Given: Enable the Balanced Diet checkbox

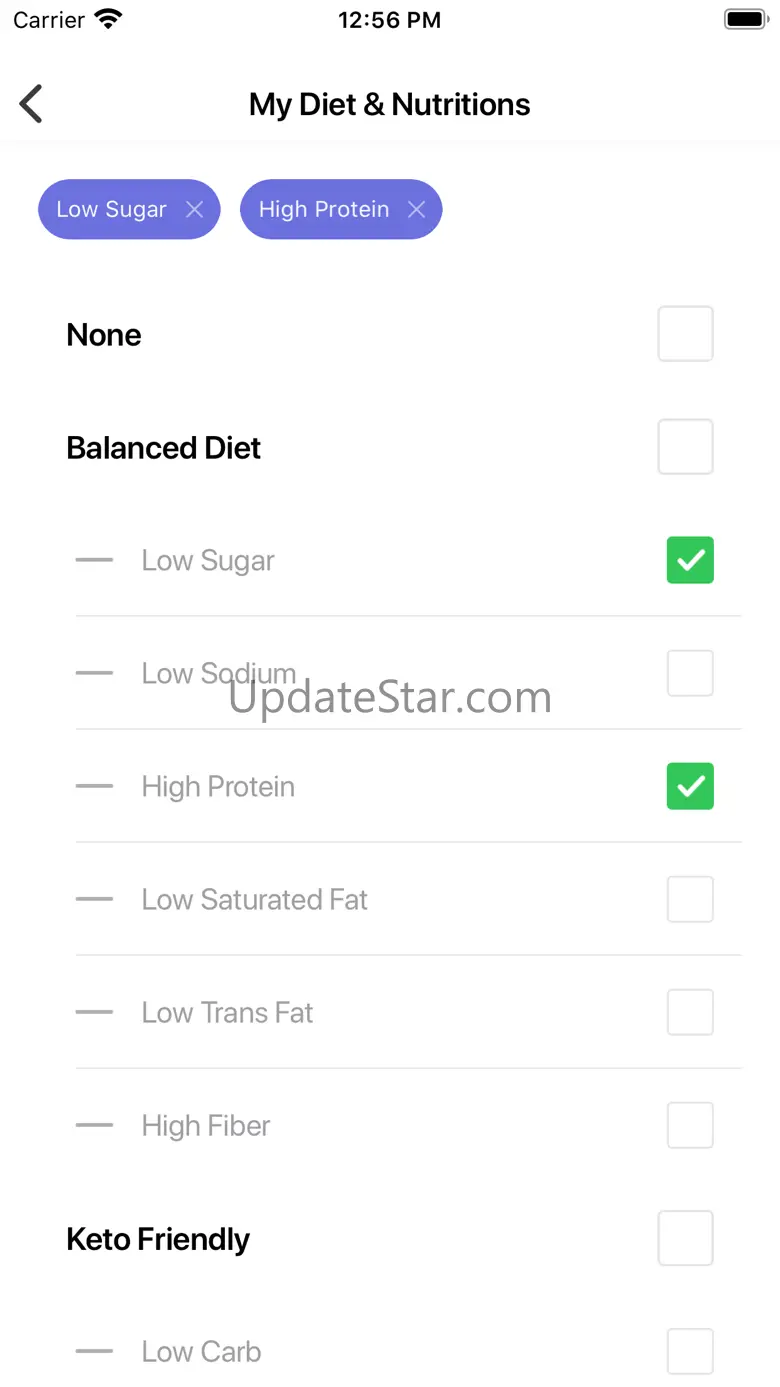Looking at the screenshot, I should 685,447.
